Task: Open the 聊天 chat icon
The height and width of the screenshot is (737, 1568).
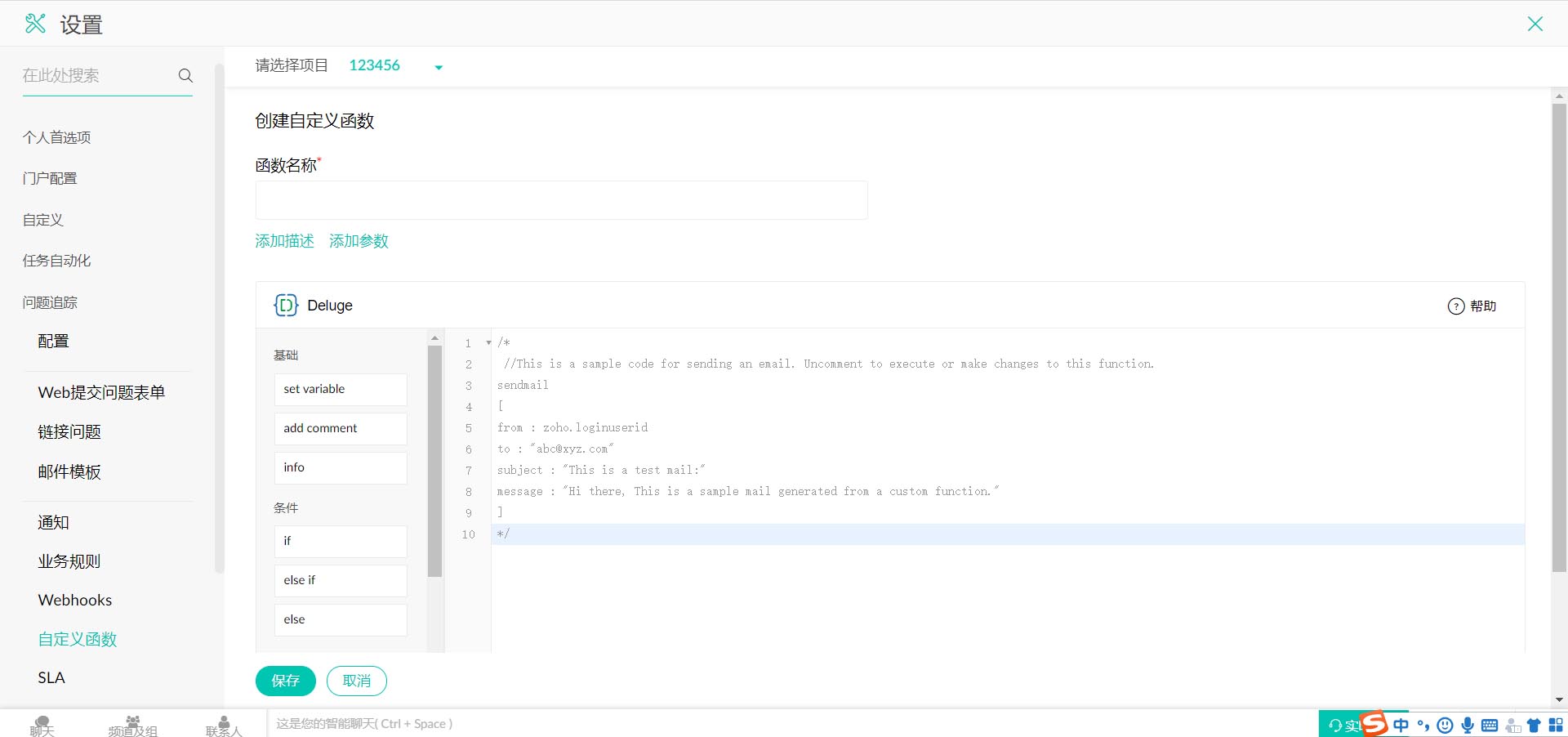Action: (42, 725)
